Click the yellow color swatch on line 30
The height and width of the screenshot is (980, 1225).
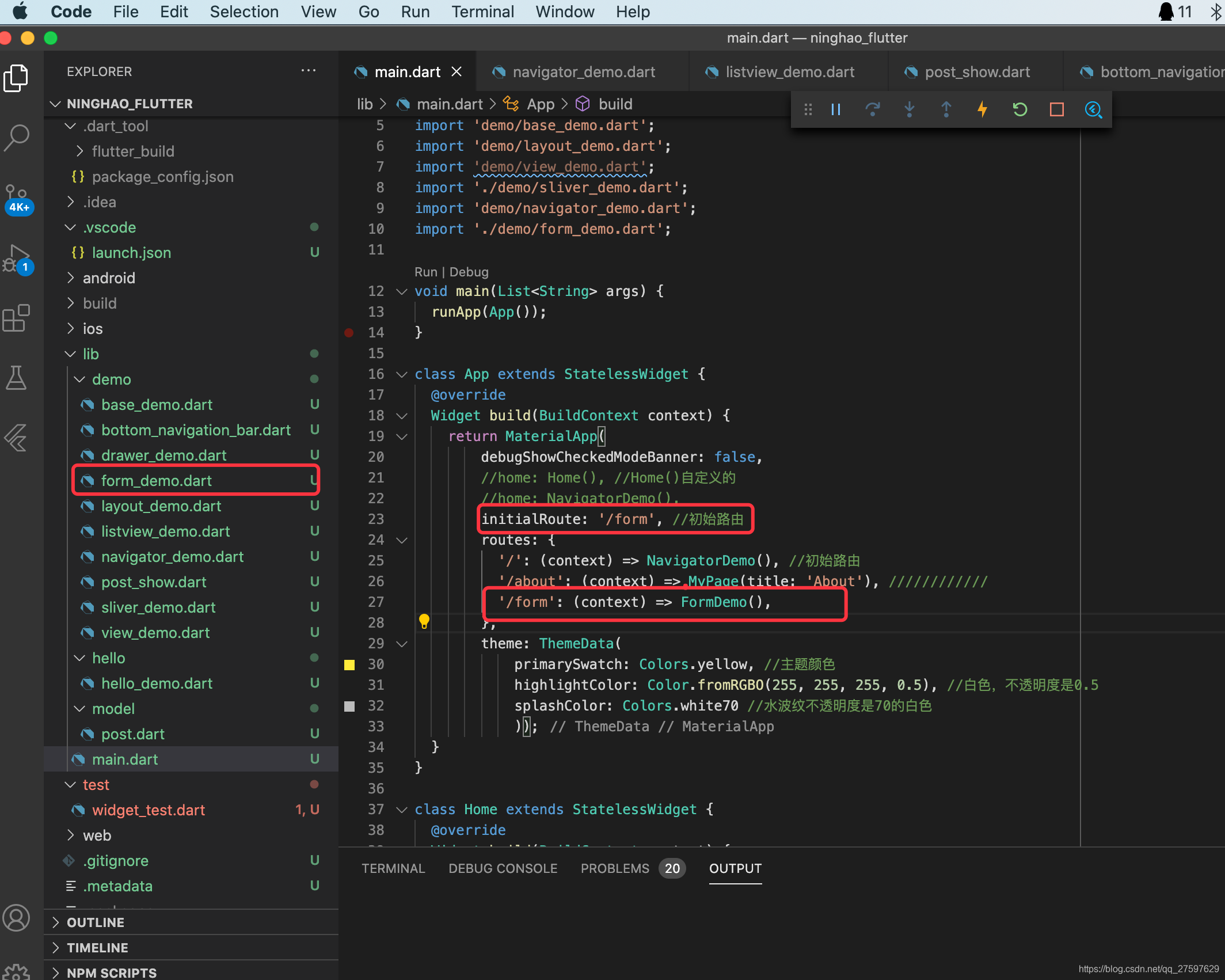(349, 665)
